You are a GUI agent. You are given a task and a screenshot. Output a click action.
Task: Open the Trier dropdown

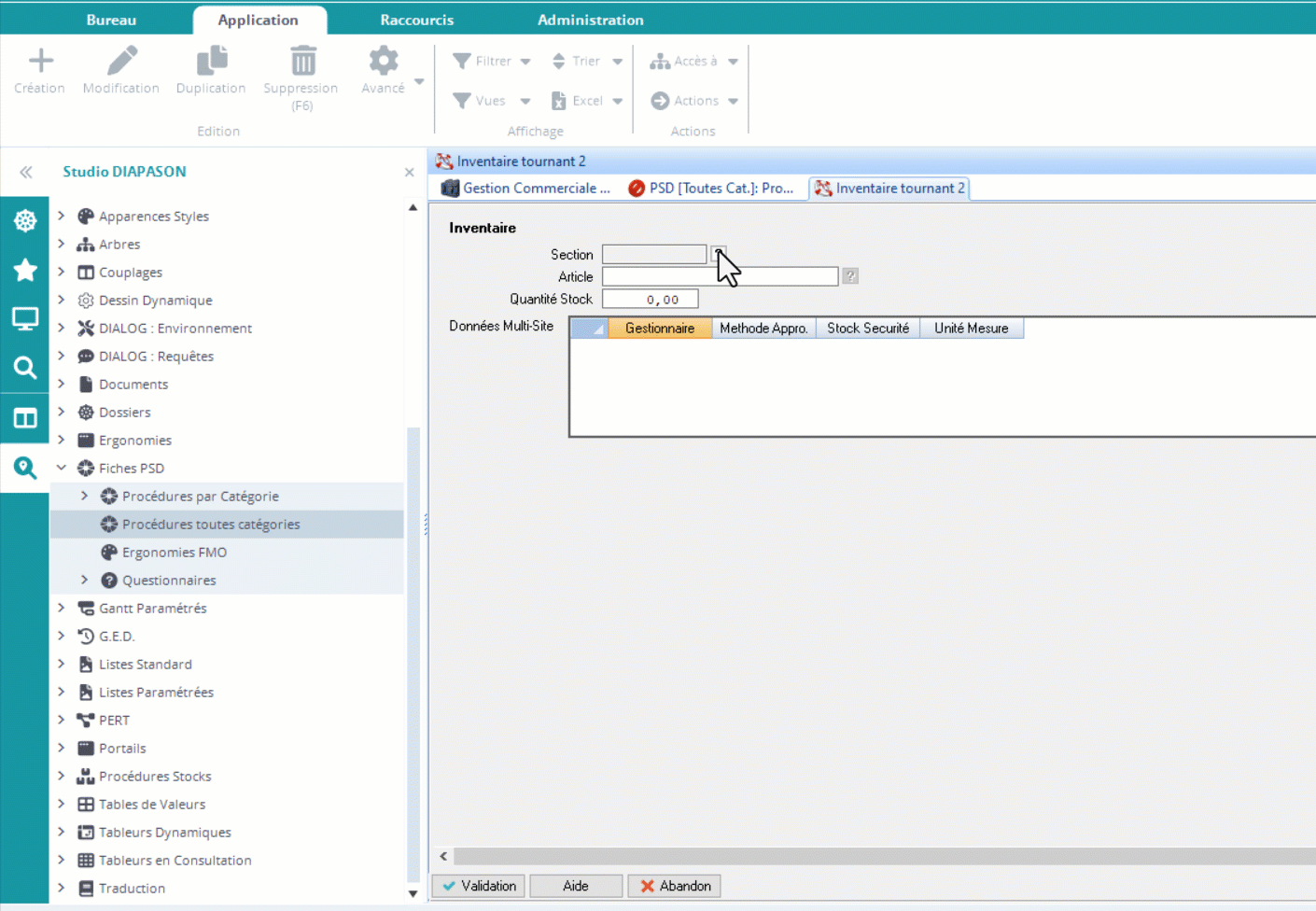586,62
